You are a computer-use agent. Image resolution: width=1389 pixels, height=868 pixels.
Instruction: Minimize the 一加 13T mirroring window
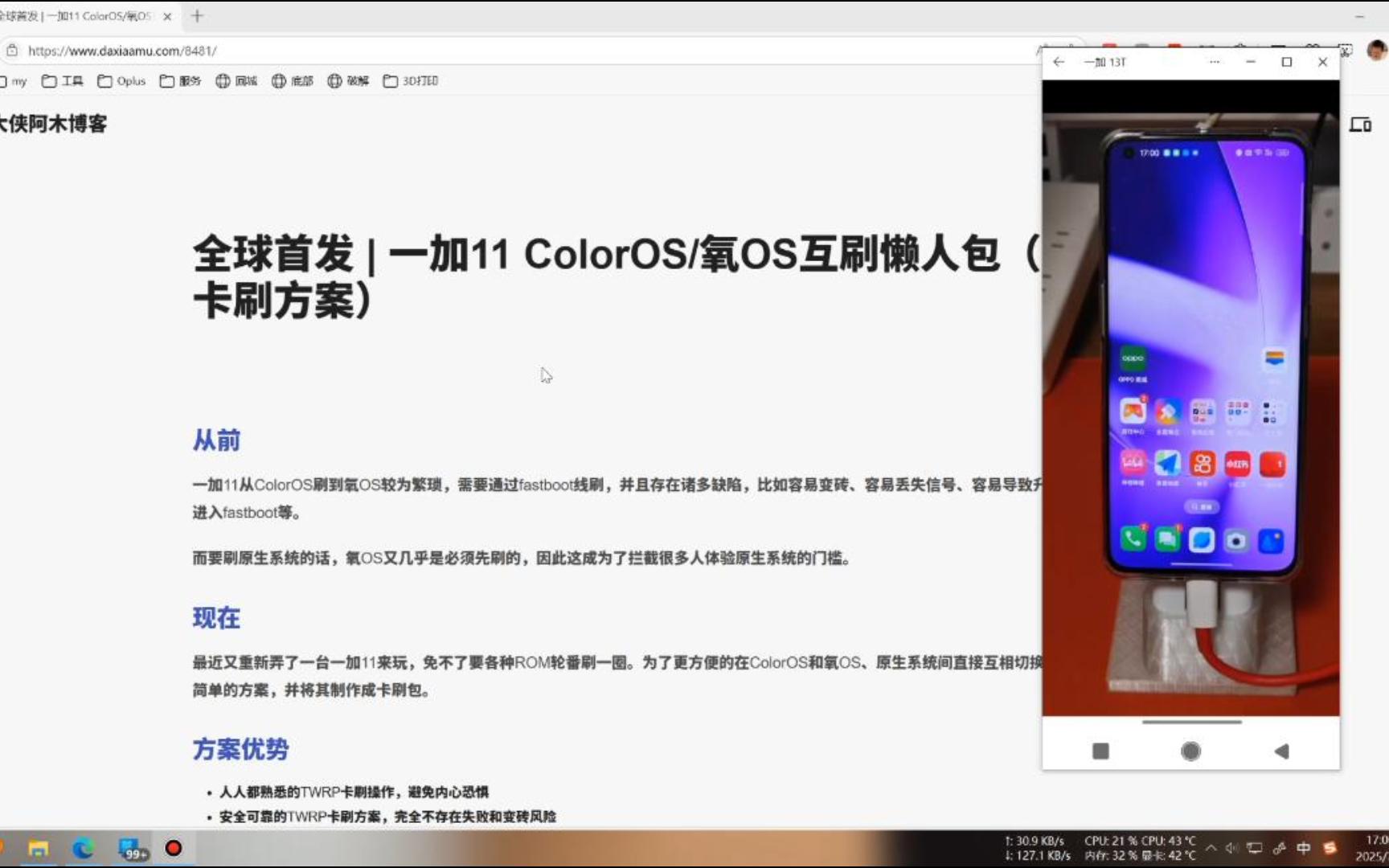pyautogui.click(x=1251, y=62)
